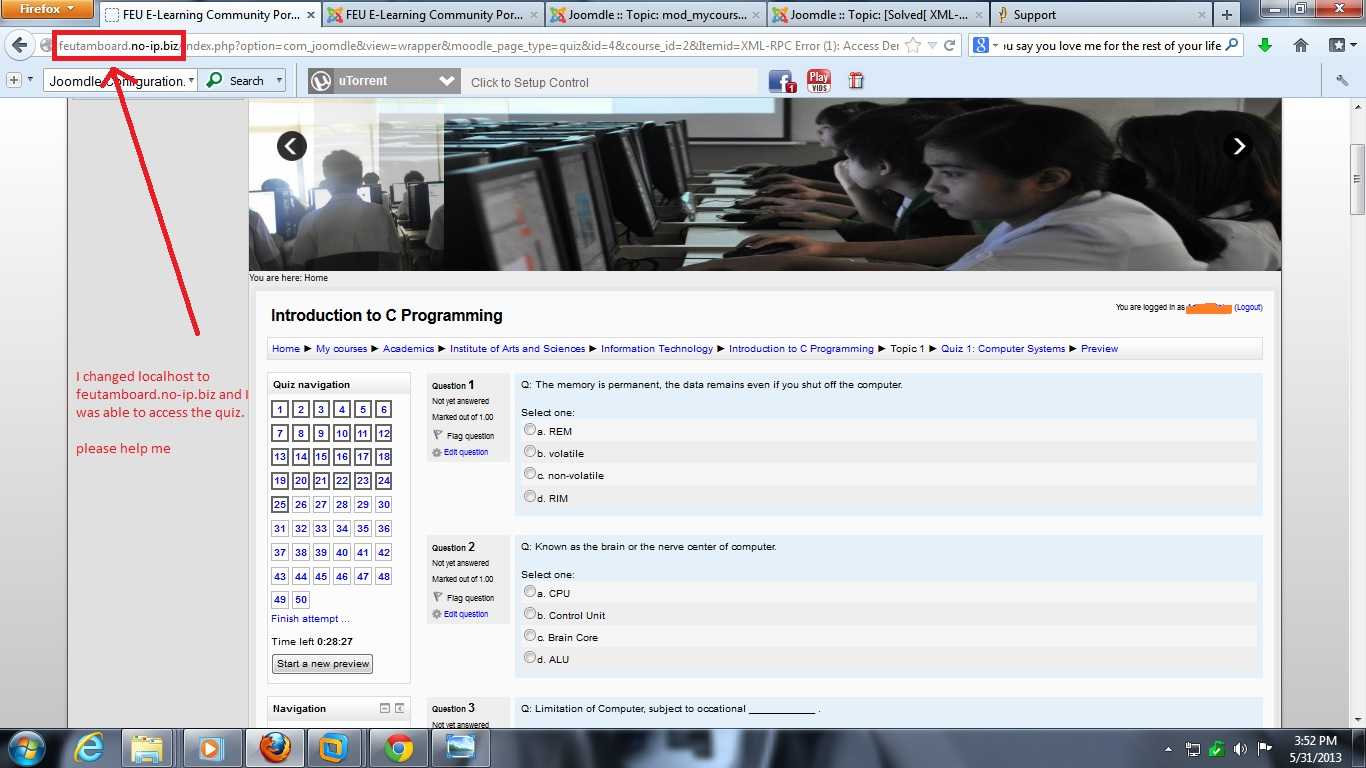Image resolution: width=1366 pixels, height=768 pixels.
Task: Click the page's vertical scrollbar
Action: click(1357, 180)
